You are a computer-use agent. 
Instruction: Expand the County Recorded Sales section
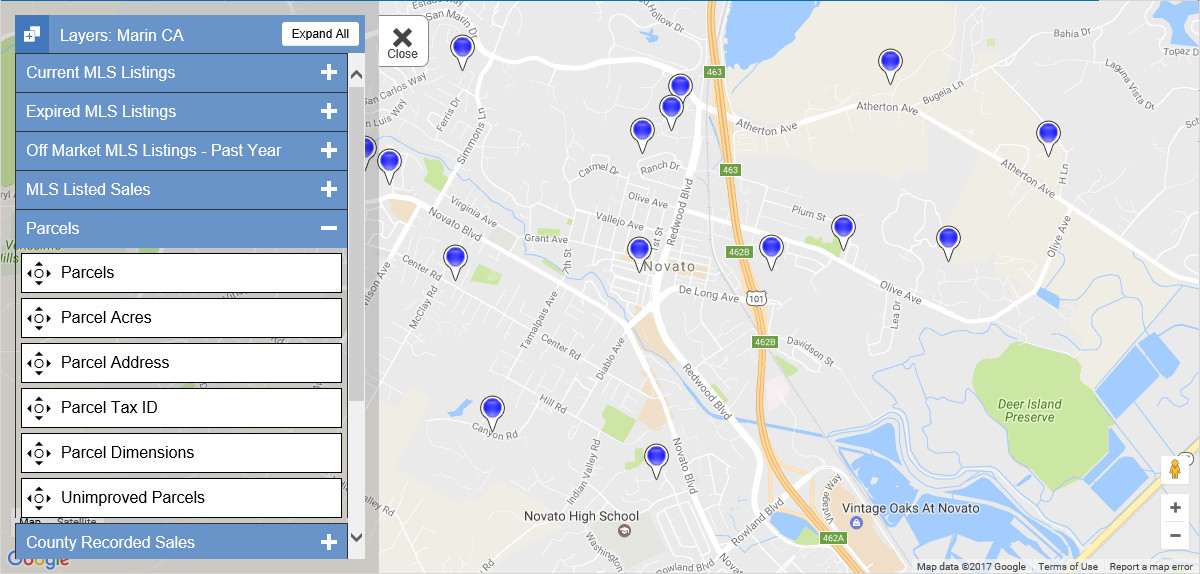pyautogui.click(x=328, y=543)
